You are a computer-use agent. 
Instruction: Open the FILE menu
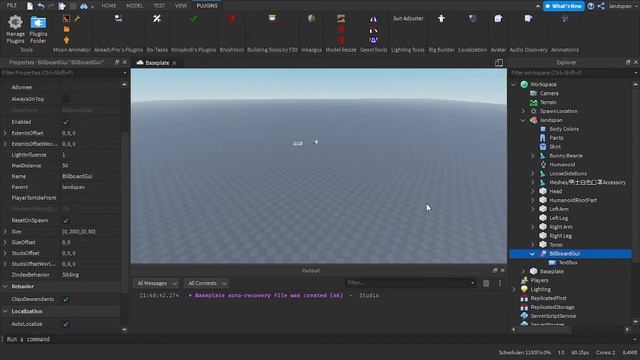tap(12, 6)
